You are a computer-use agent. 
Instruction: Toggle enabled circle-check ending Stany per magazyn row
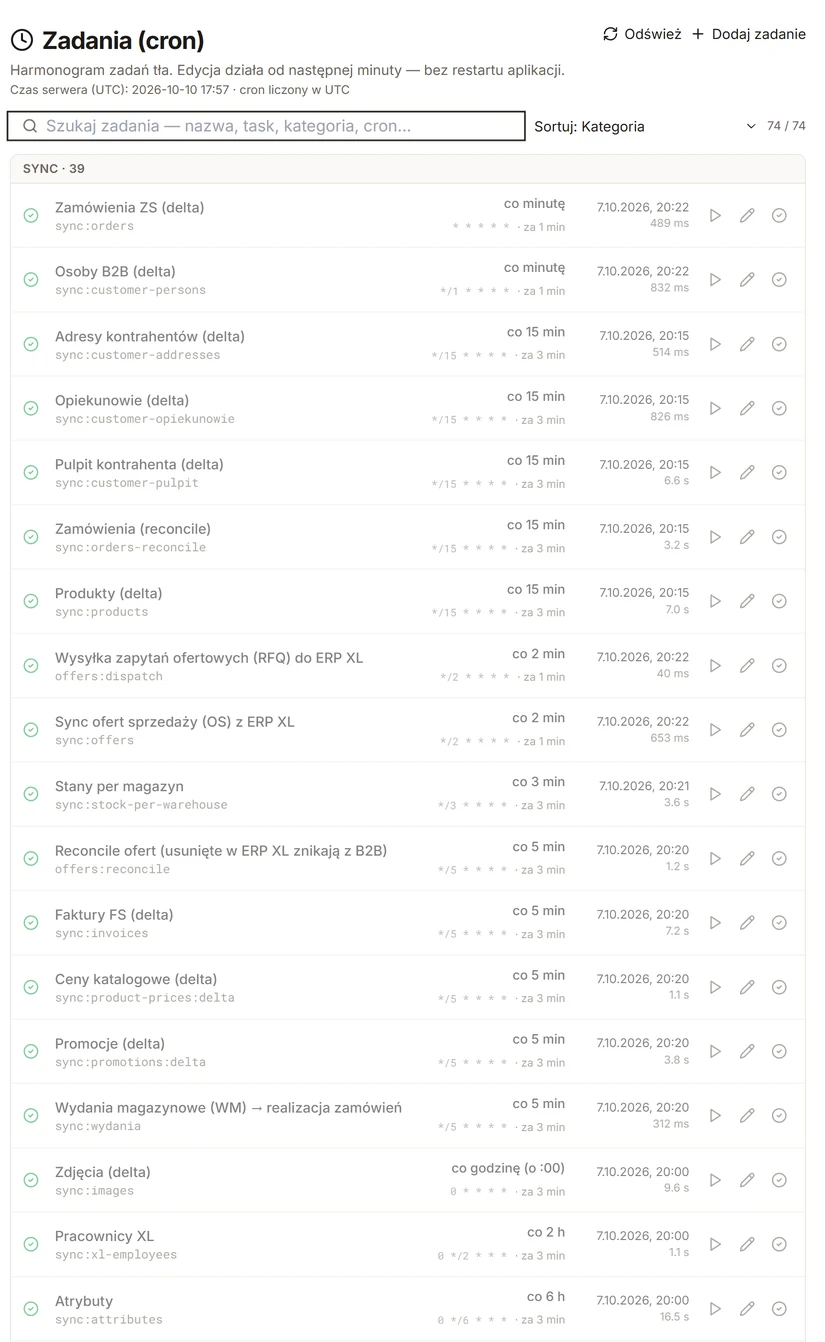tap(779, 794)
